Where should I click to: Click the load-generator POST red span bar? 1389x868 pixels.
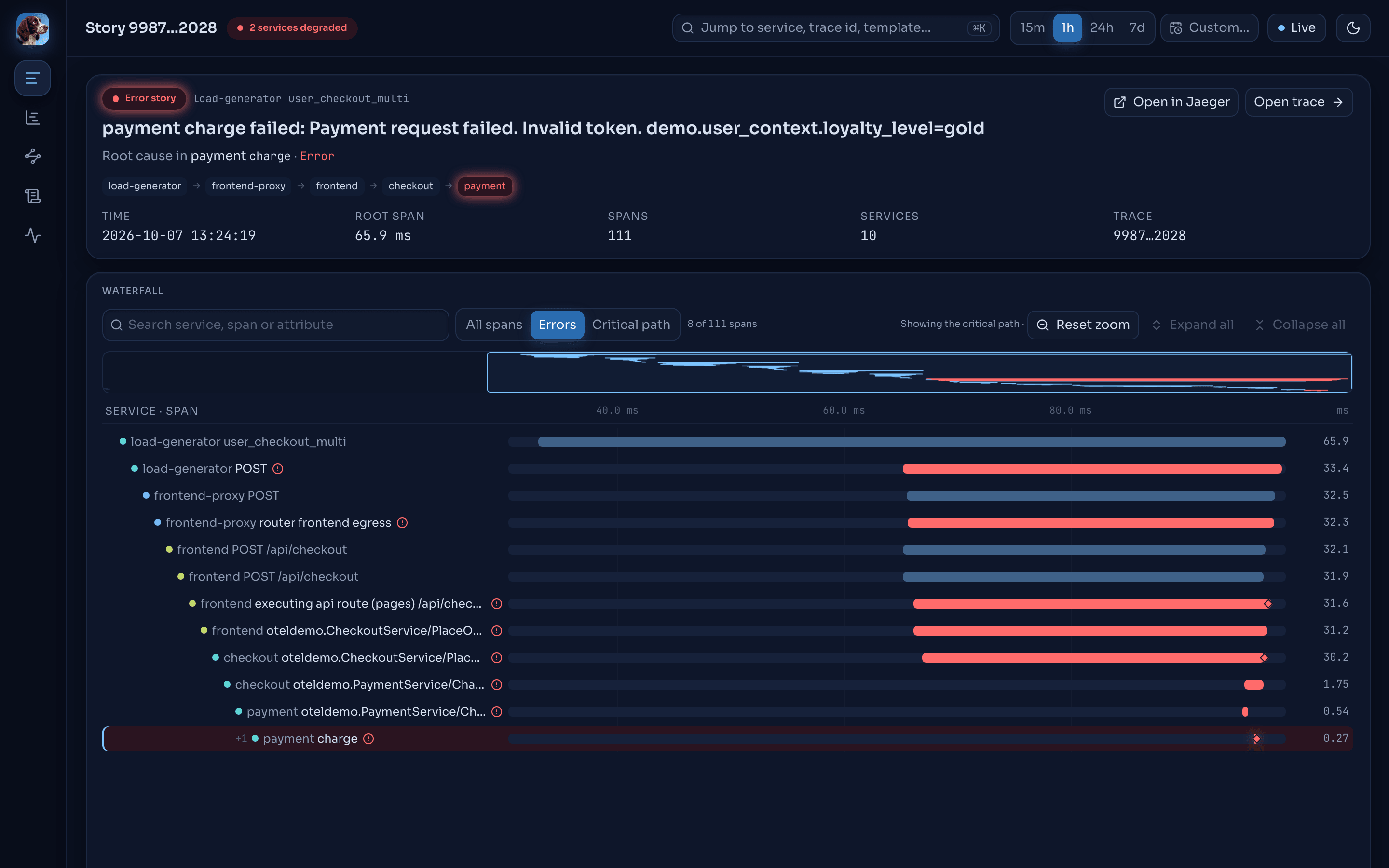(1092, 469)
